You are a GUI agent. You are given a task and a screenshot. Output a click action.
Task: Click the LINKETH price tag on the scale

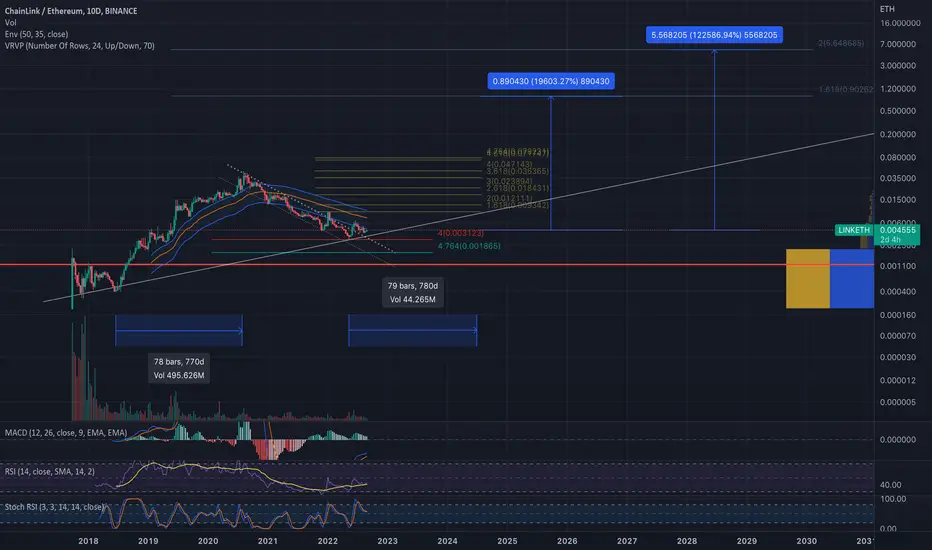pyautogui.click(x=854, y=230)
